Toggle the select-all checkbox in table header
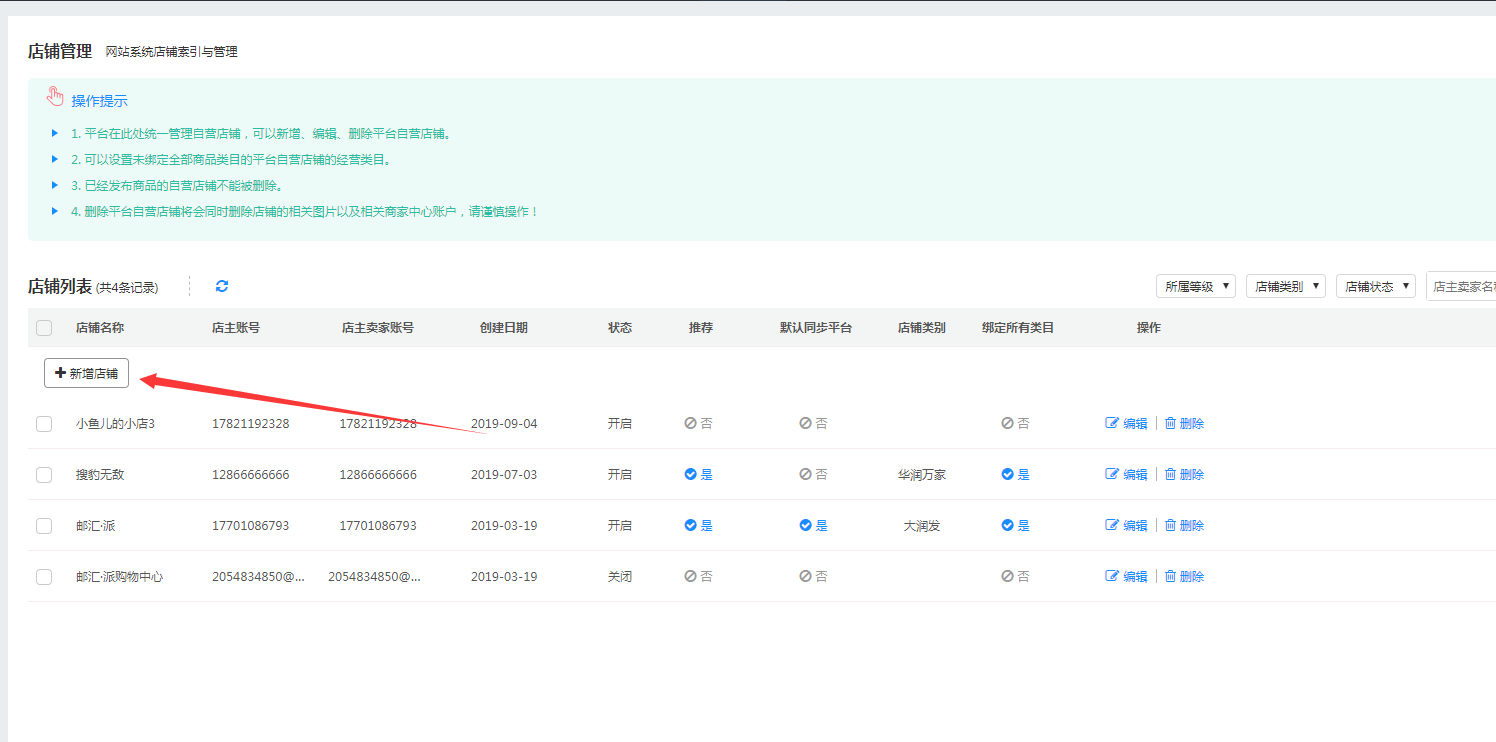 pos(44,328)
